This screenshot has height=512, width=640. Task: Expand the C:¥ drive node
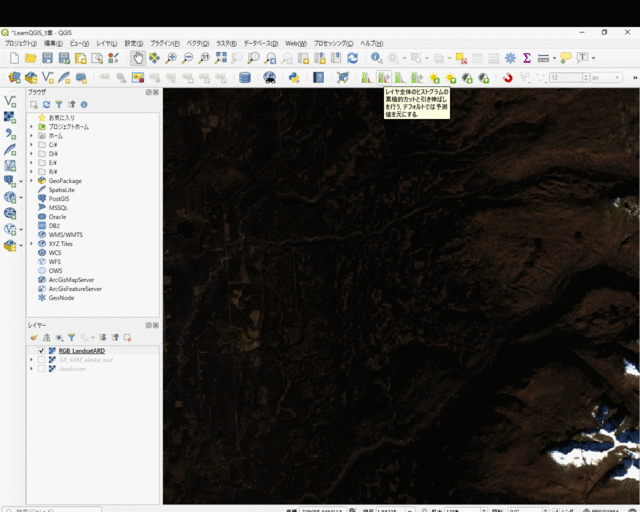(x=31, y=145)
